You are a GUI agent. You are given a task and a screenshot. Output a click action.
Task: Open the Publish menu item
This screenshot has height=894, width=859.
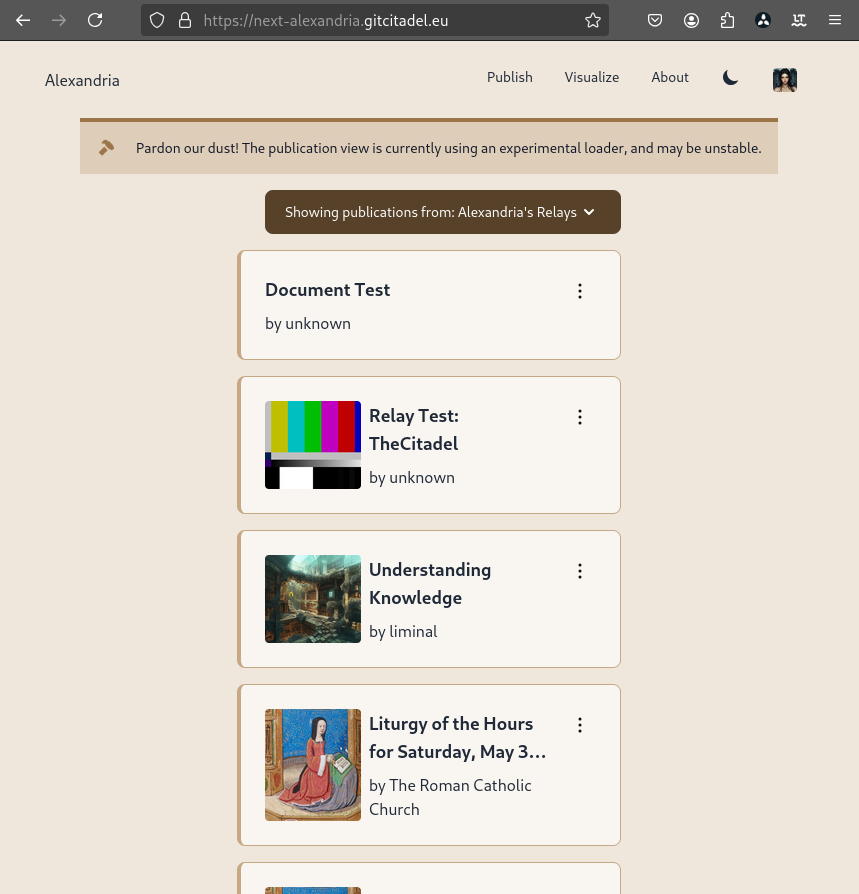(x=510, y=78)
